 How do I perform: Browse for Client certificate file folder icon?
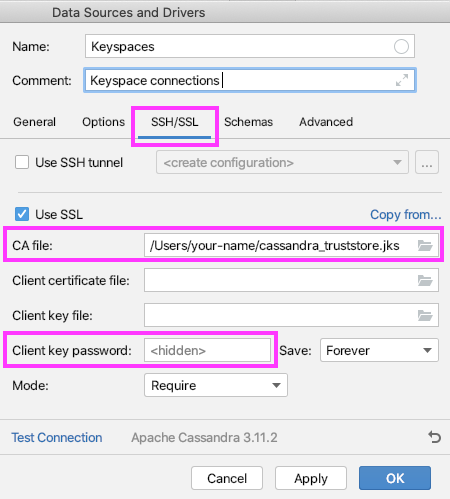[x=425, y=281]
